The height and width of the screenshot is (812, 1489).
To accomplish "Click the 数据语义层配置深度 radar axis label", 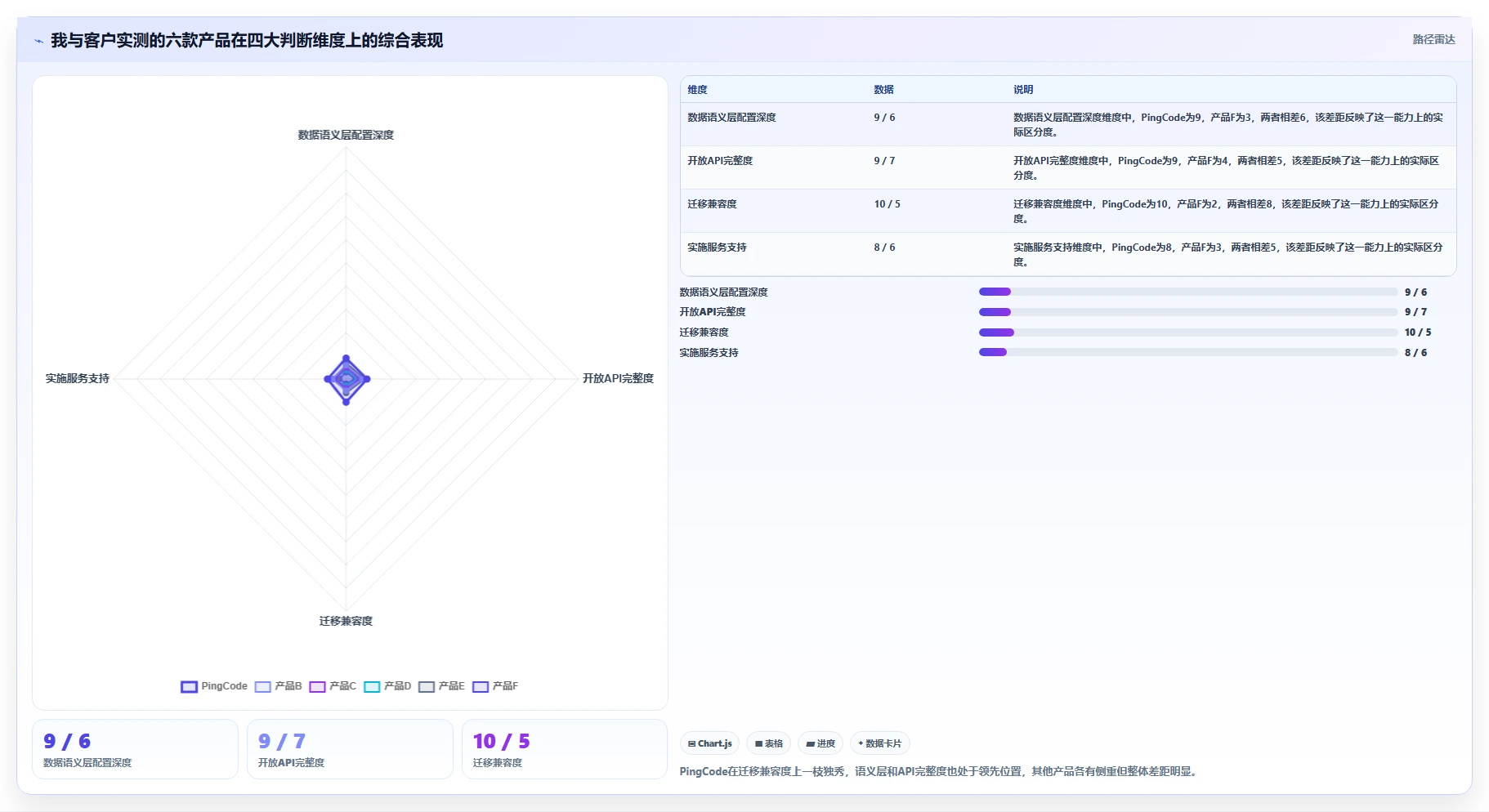I will [x=346, y=135].
